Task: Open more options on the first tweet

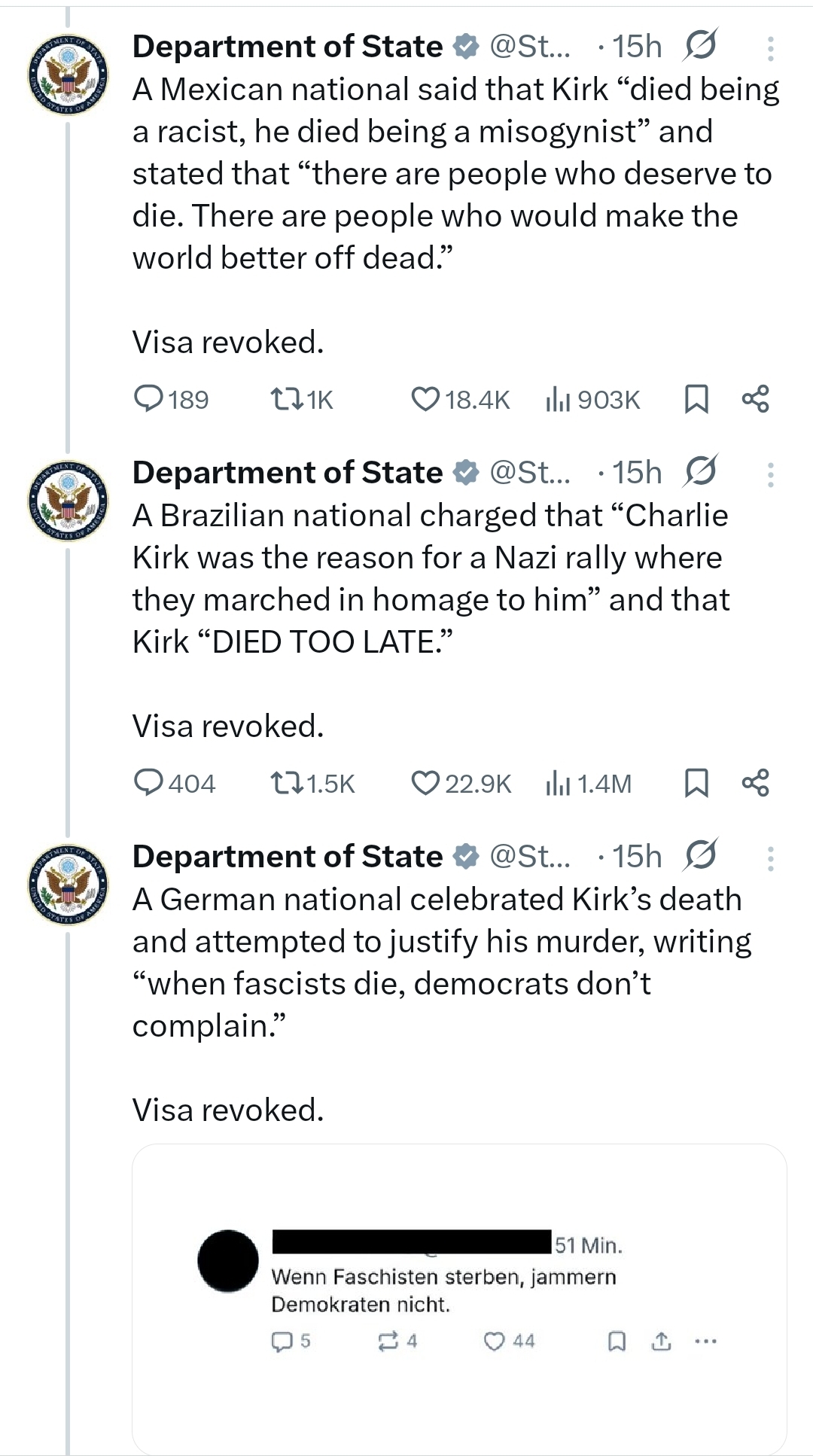Action: click(770, 48)
